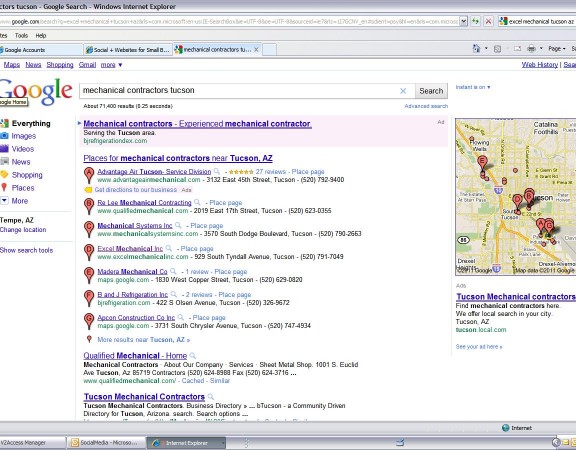This screenshot has width=576, height=450.
Task: Select the News filter icon in sidebar
Action: pyautogui.click(x=4, y=161)
